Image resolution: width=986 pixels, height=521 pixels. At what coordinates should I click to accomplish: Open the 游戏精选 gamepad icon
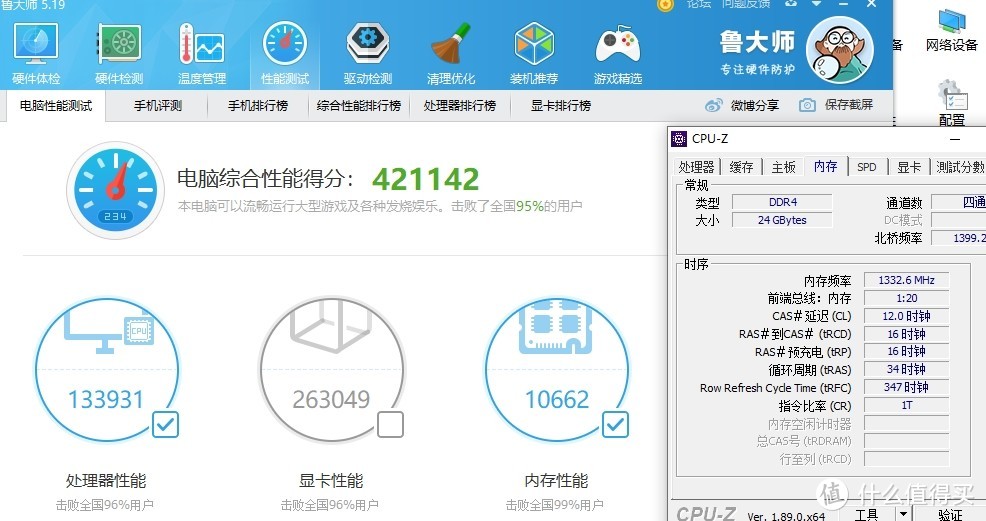[618, 53]
